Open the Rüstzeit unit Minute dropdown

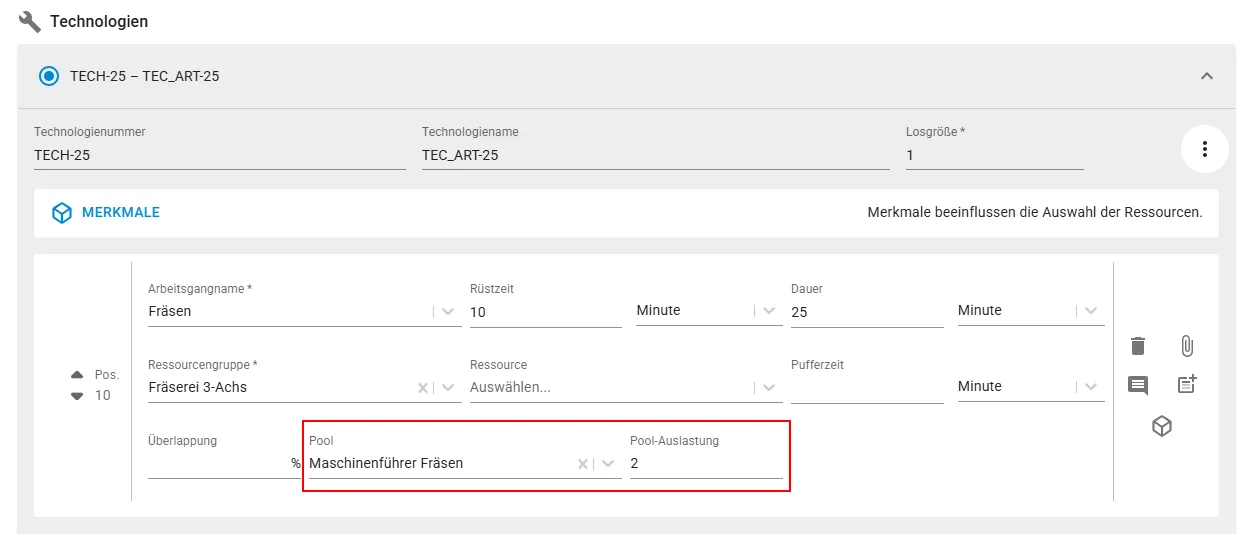[769, 311]
